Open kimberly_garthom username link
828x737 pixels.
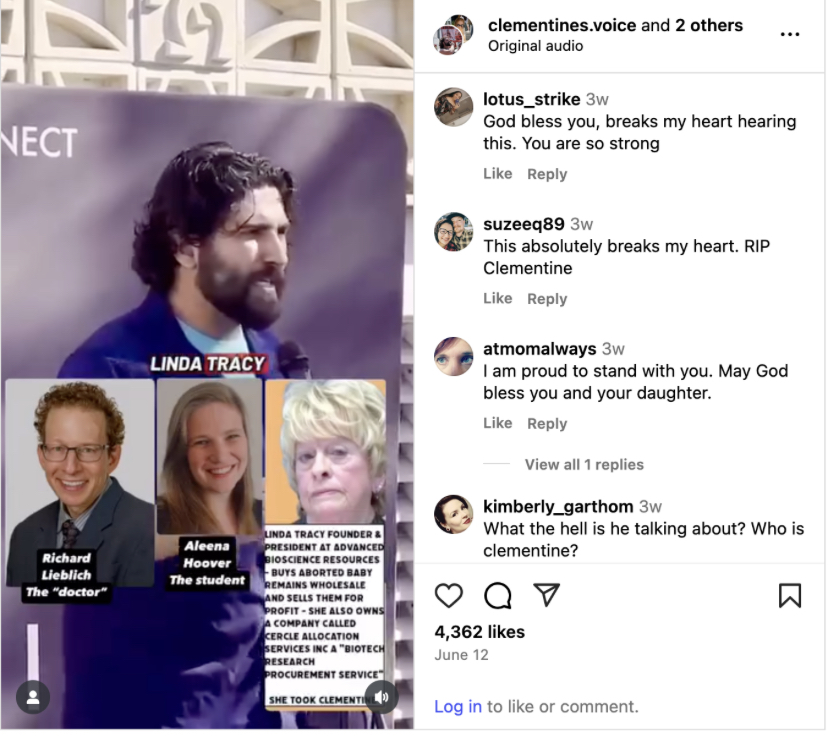tap(558, 506)
